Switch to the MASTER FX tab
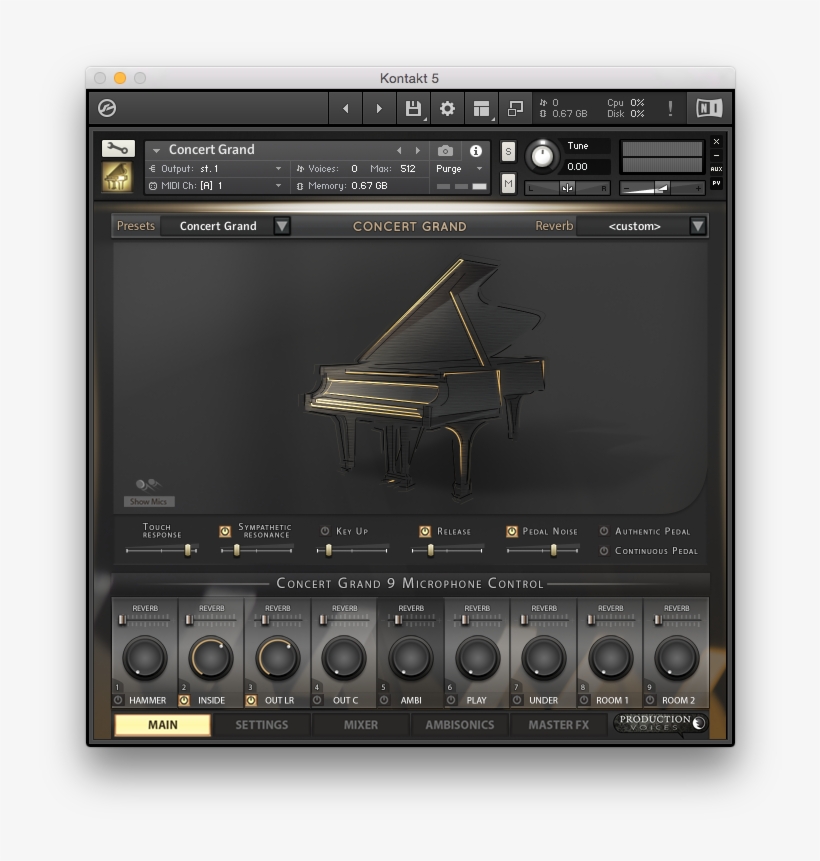 point(559,724)
